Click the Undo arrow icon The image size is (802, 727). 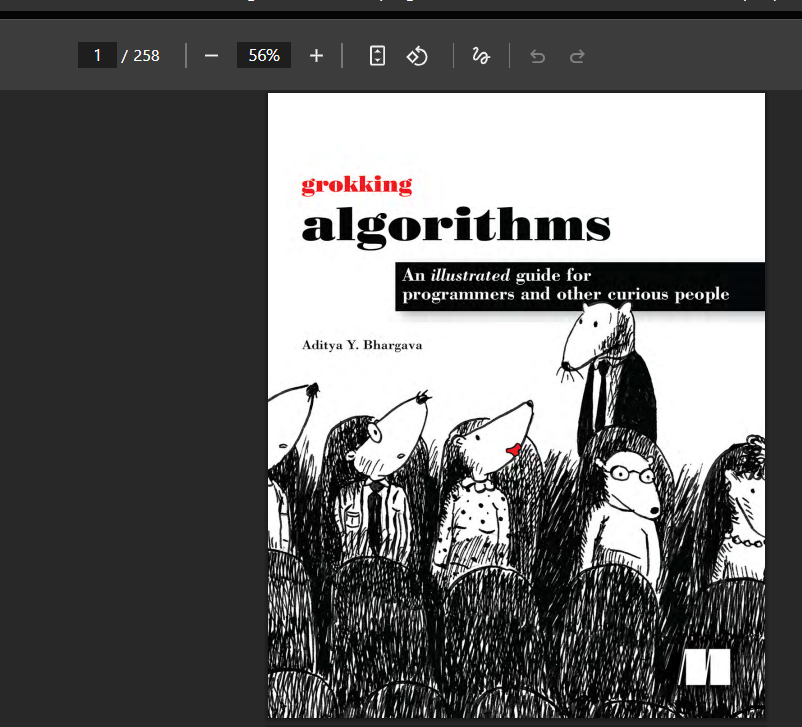538,56
